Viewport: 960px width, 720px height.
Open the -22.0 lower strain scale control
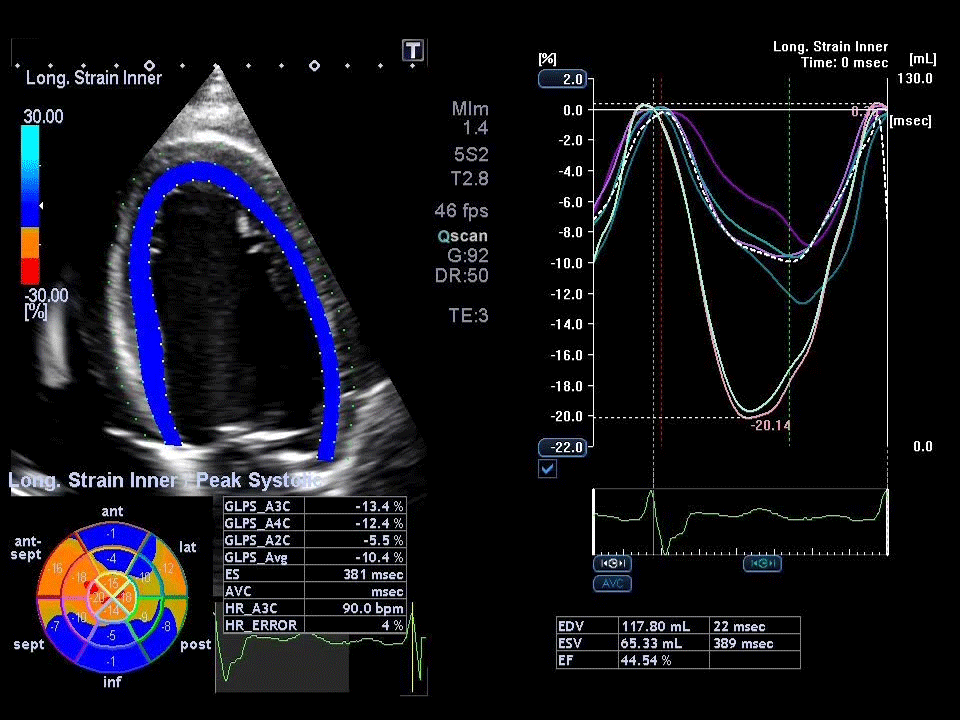[x=562, y=448]
